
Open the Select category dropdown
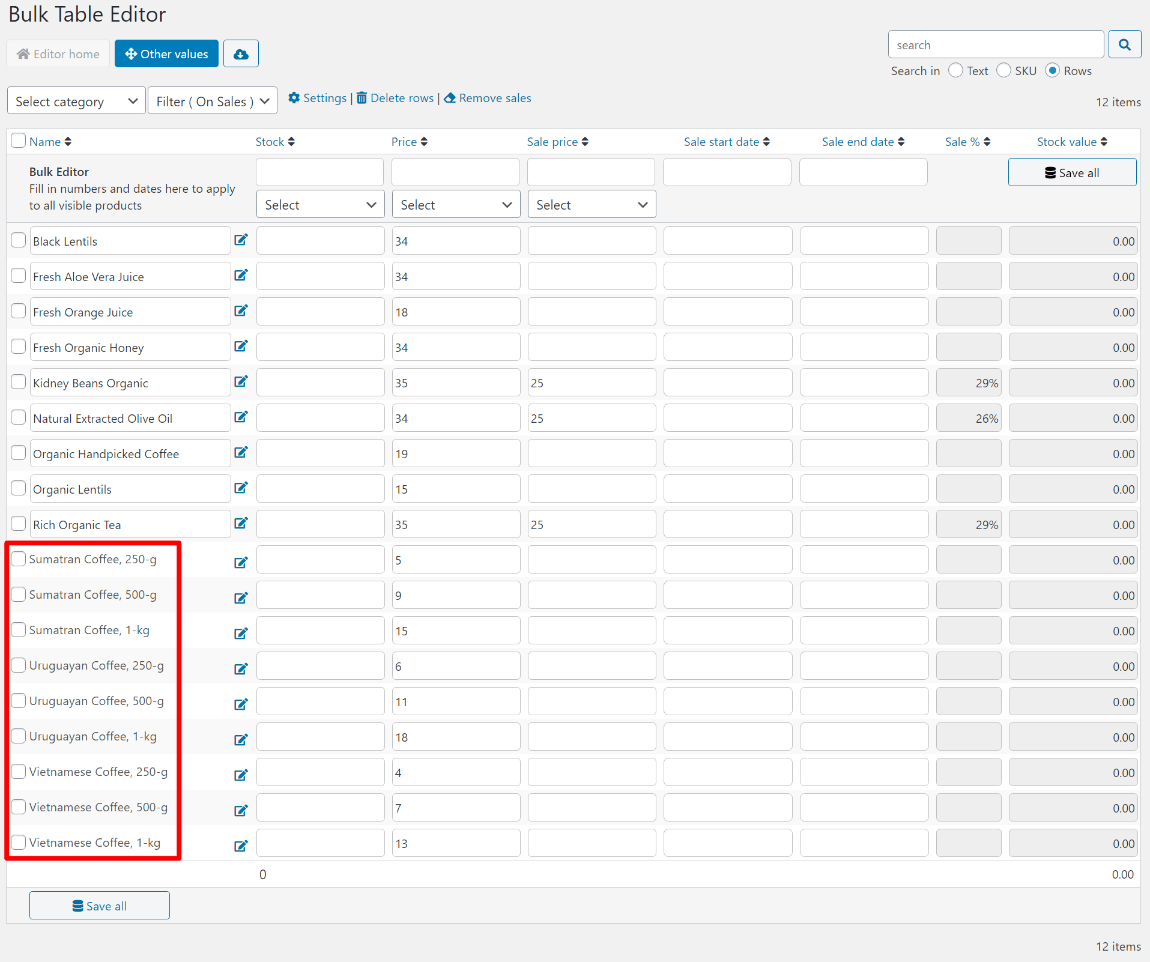coord(76,101)
